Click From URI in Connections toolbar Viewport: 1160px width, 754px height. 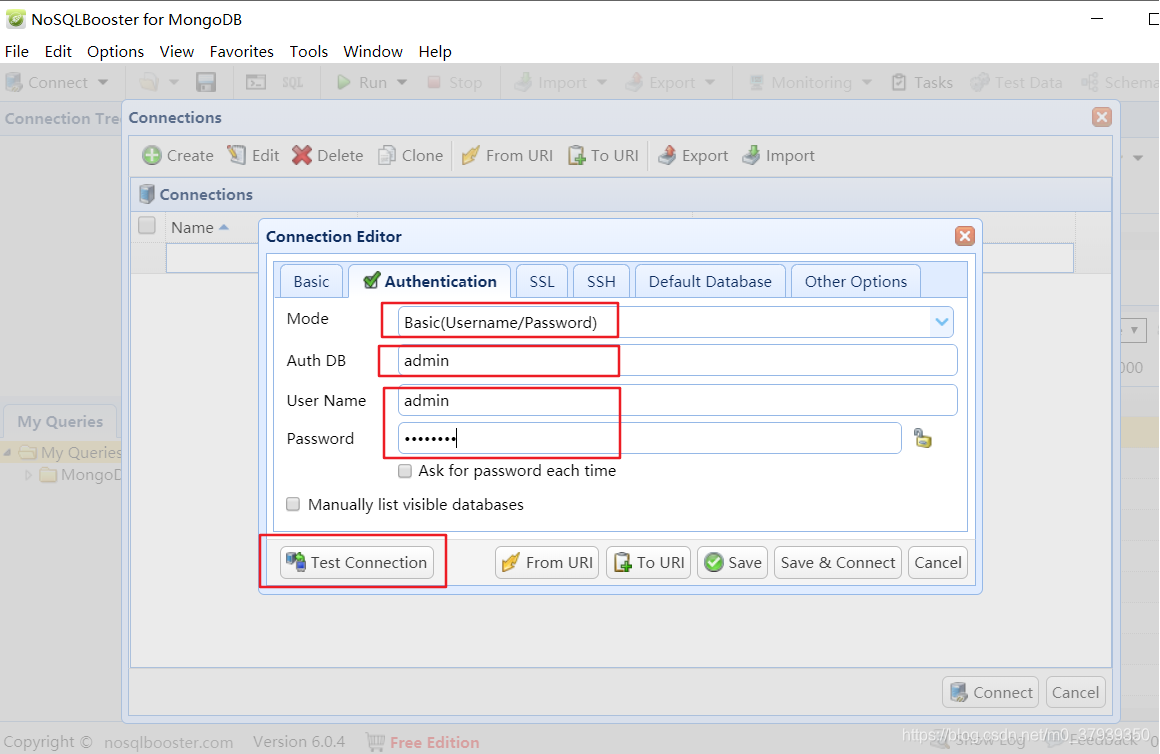(507, 155)
